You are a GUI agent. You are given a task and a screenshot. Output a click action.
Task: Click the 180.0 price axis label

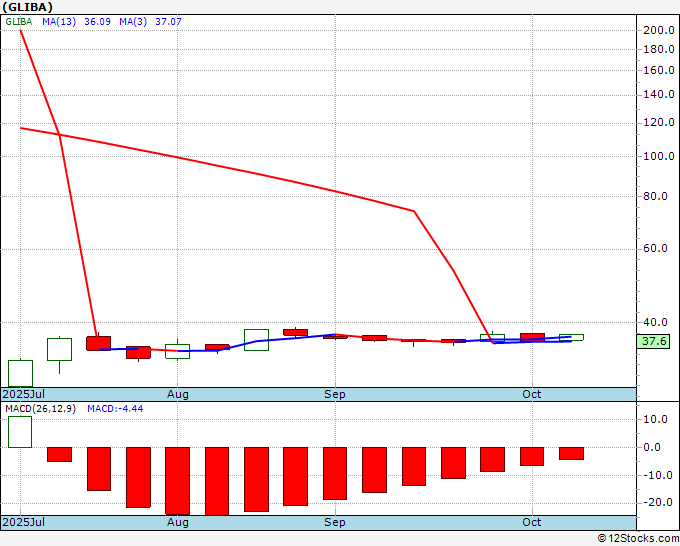[659, 49]
